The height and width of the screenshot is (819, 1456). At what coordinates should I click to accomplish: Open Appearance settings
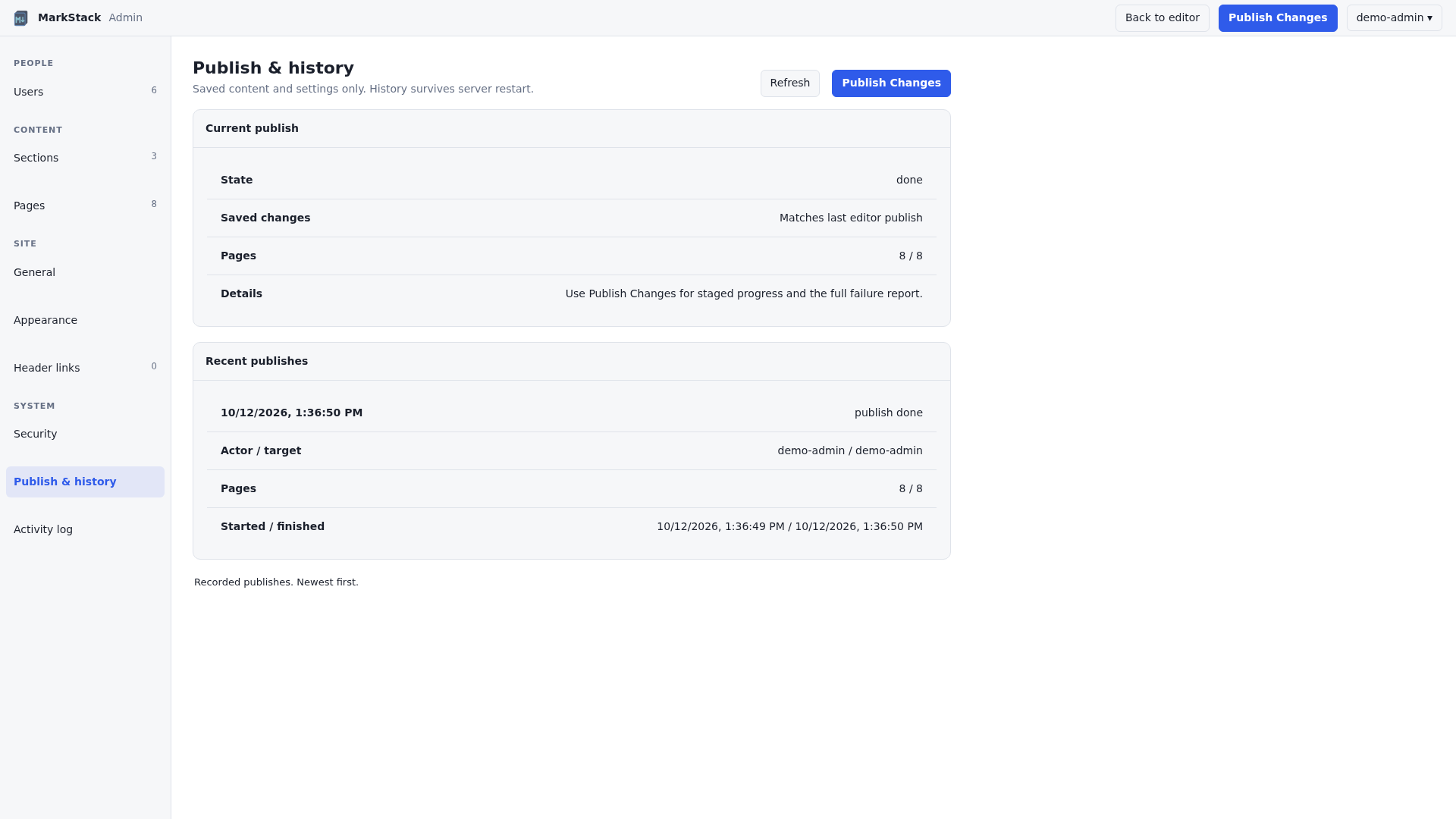click(x=85, y=320)
